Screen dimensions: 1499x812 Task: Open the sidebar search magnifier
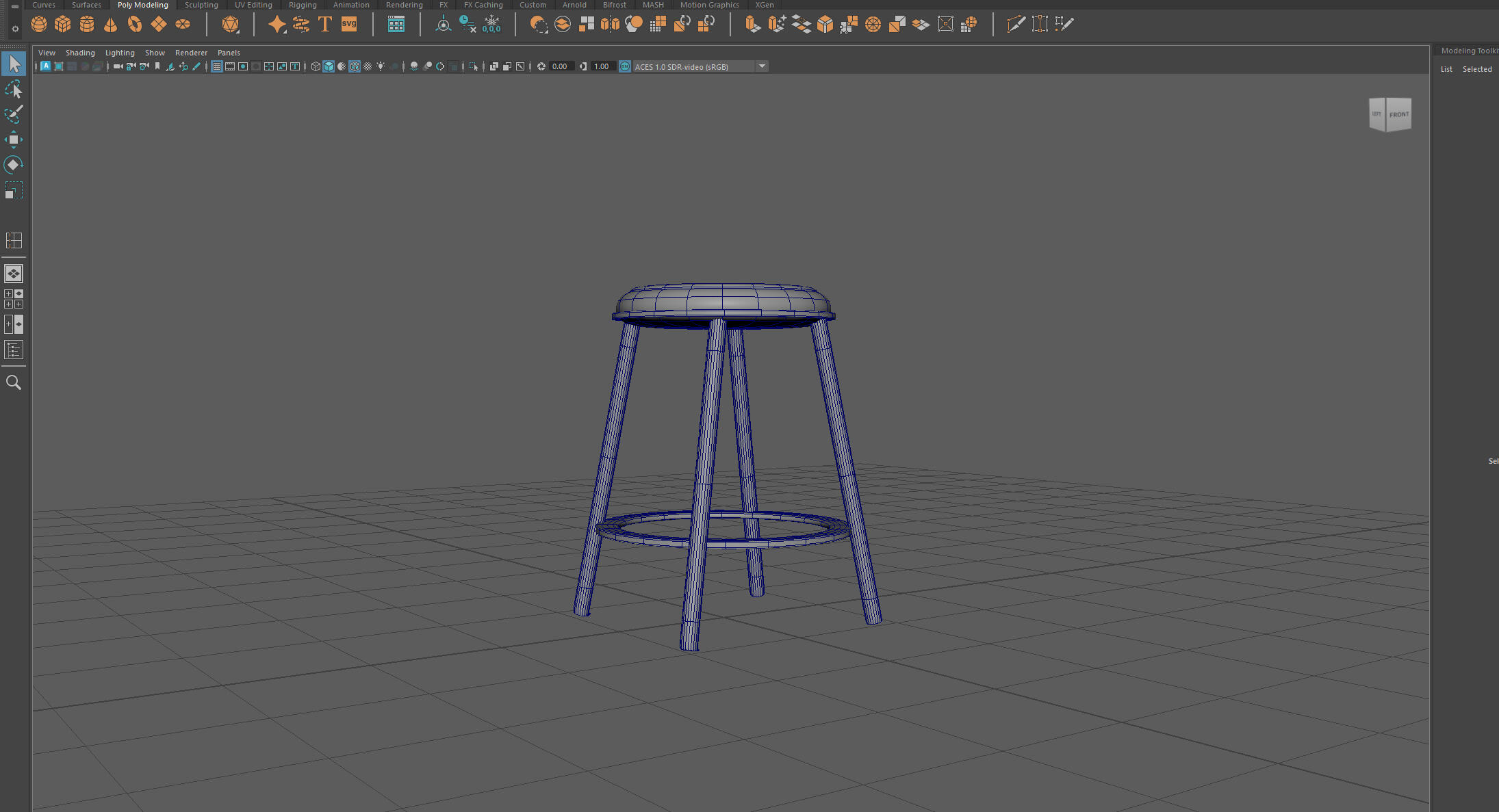14,382
